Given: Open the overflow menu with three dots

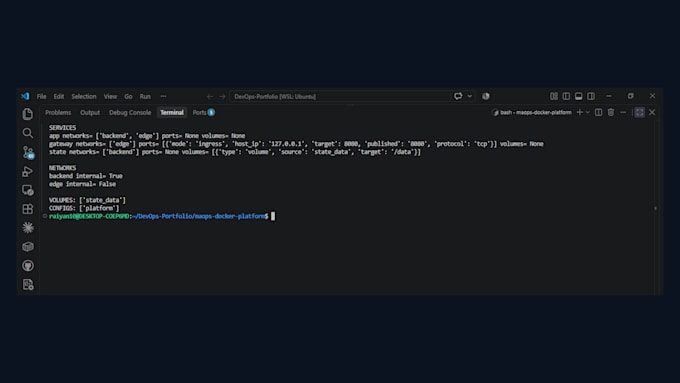Looking at the screenshot, I should click(x=163, y=96).
